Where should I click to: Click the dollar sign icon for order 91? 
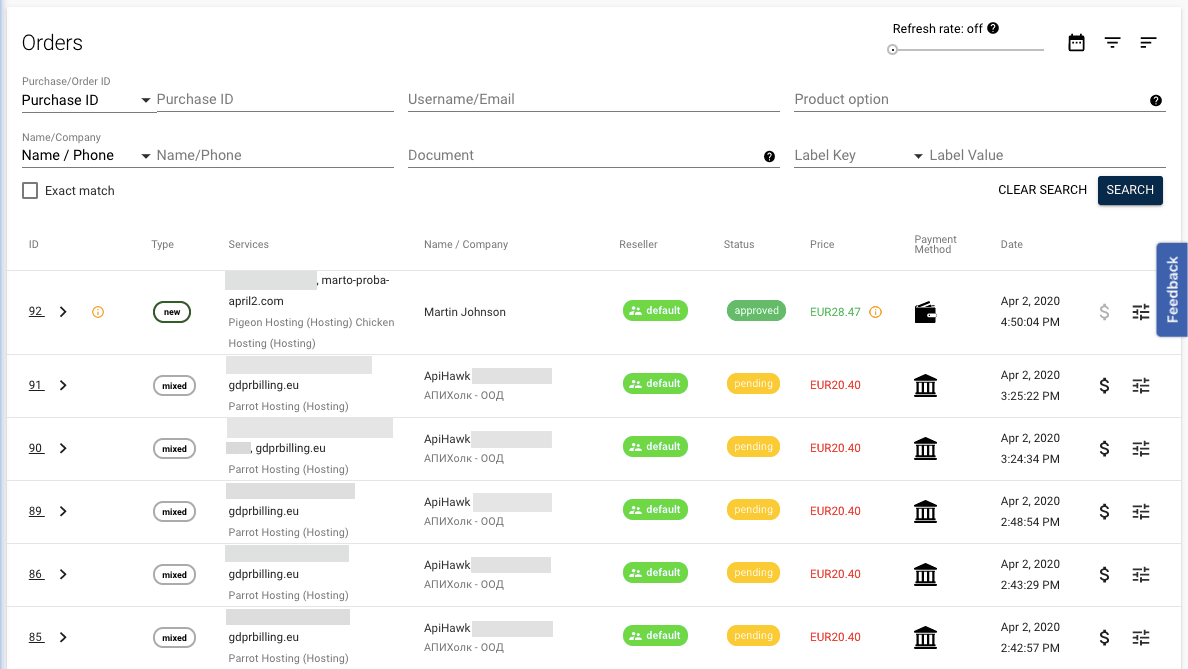[1104, 386]
